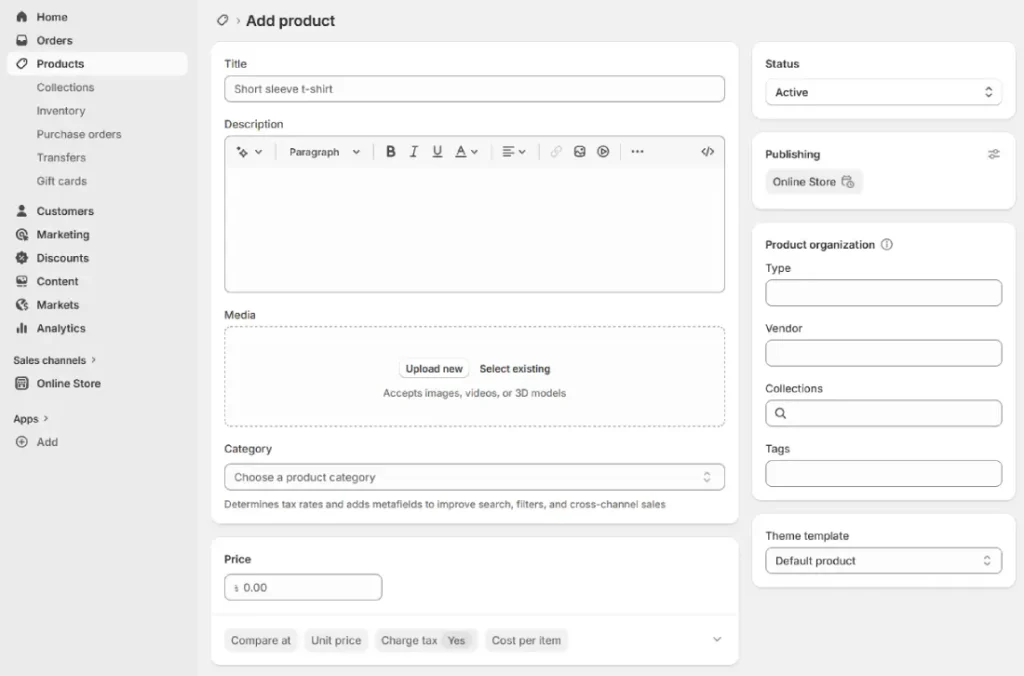Open Online Store text link in sidebar
The height and width of the screenshot is (676, 1024).
pyautogui.click(x=69, y=383)
